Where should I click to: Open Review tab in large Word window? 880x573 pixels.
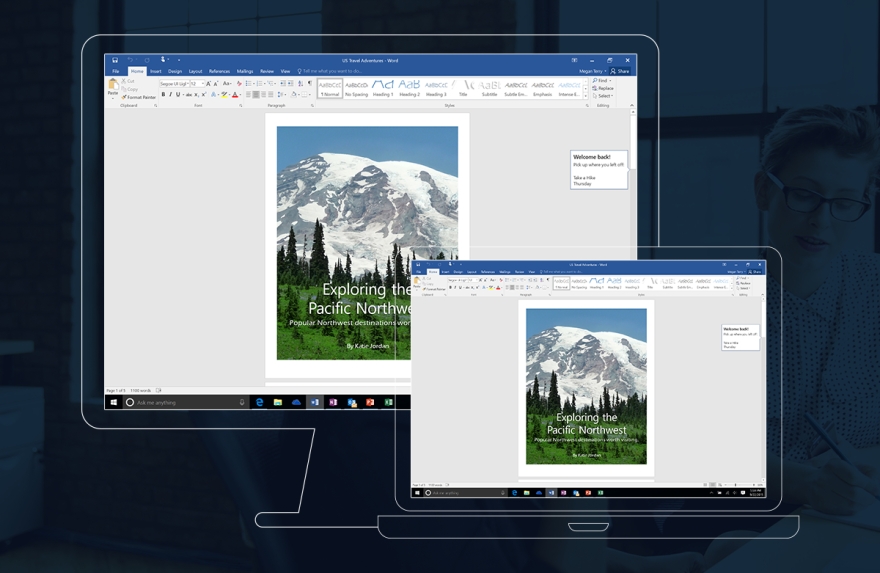tap(267, 71)
